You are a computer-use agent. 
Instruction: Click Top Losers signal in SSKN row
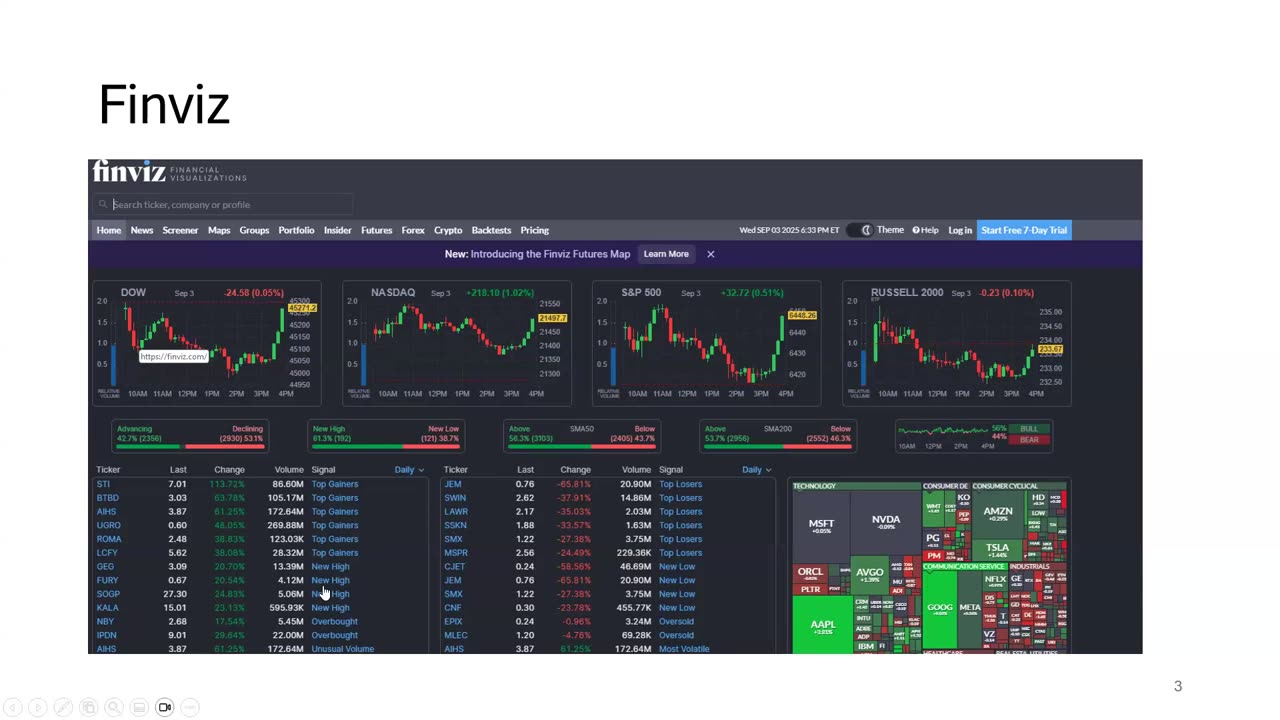pyautogui.click(x=680, y=525)
